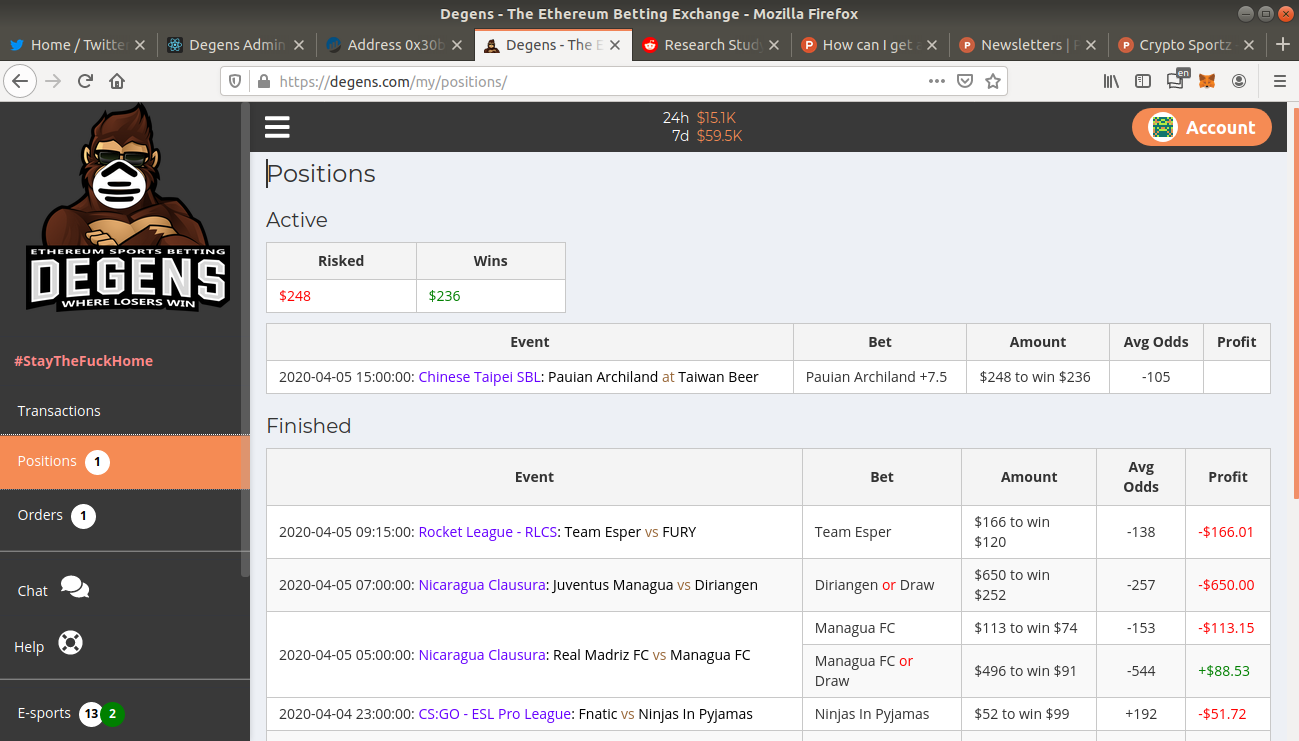Click the Firefox back button
This screenshot has height=741, width=1299.
[x=21, y=81]
